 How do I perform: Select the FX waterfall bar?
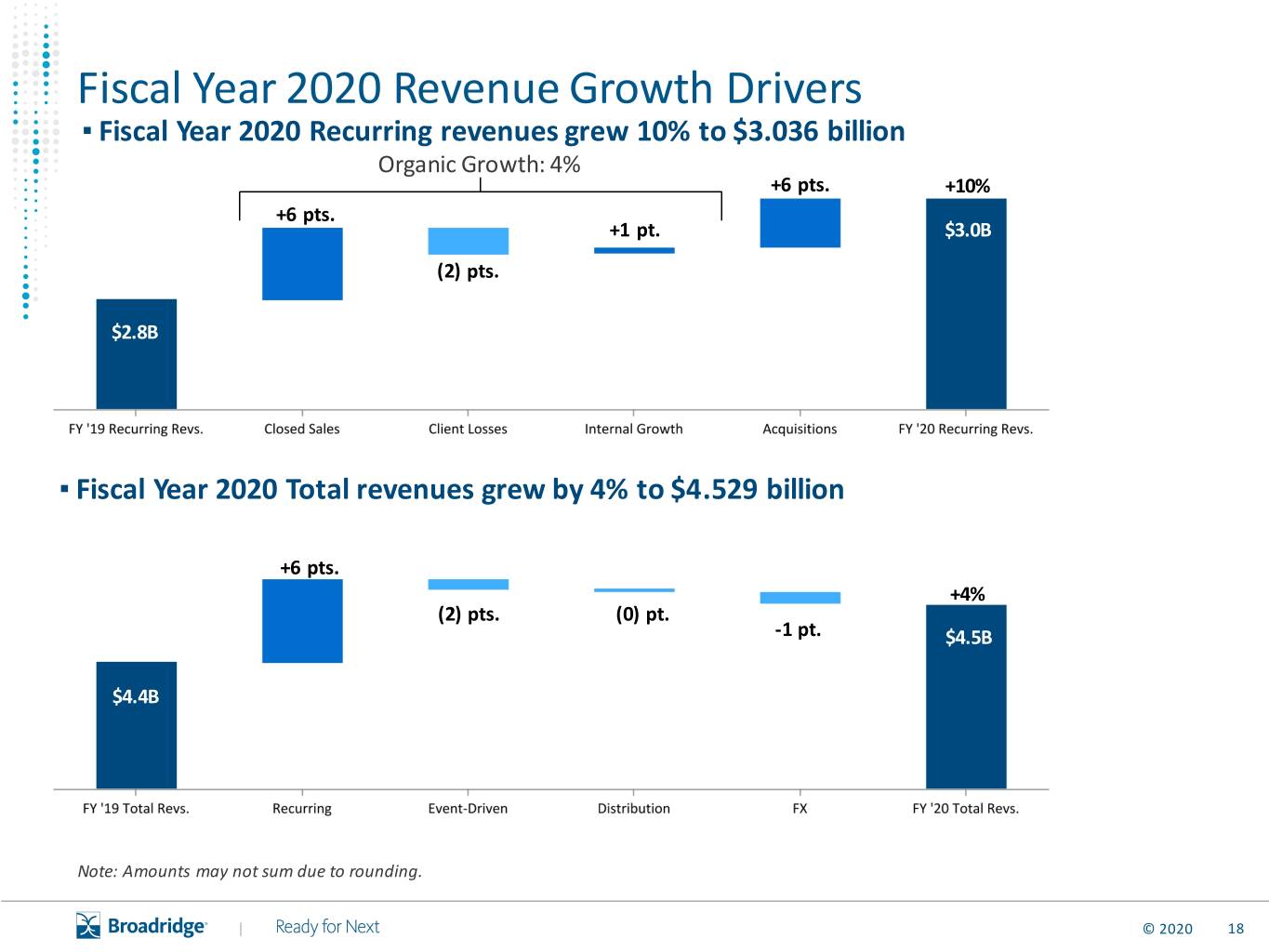point(800,598)
